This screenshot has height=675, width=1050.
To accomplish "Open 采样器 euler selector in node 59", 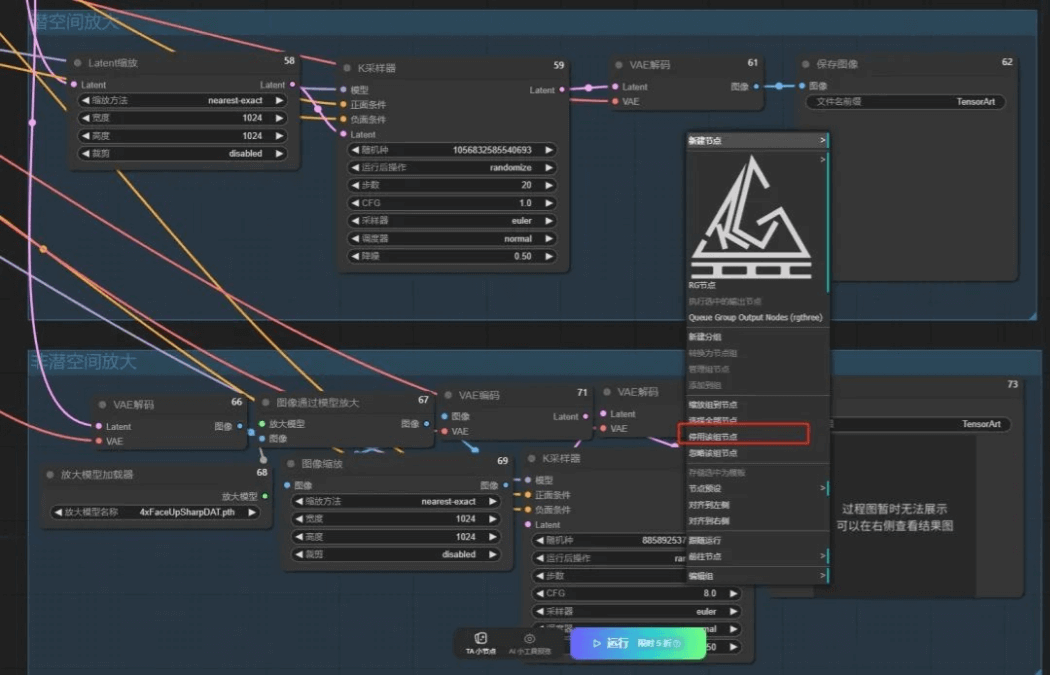I will [451, 220].
